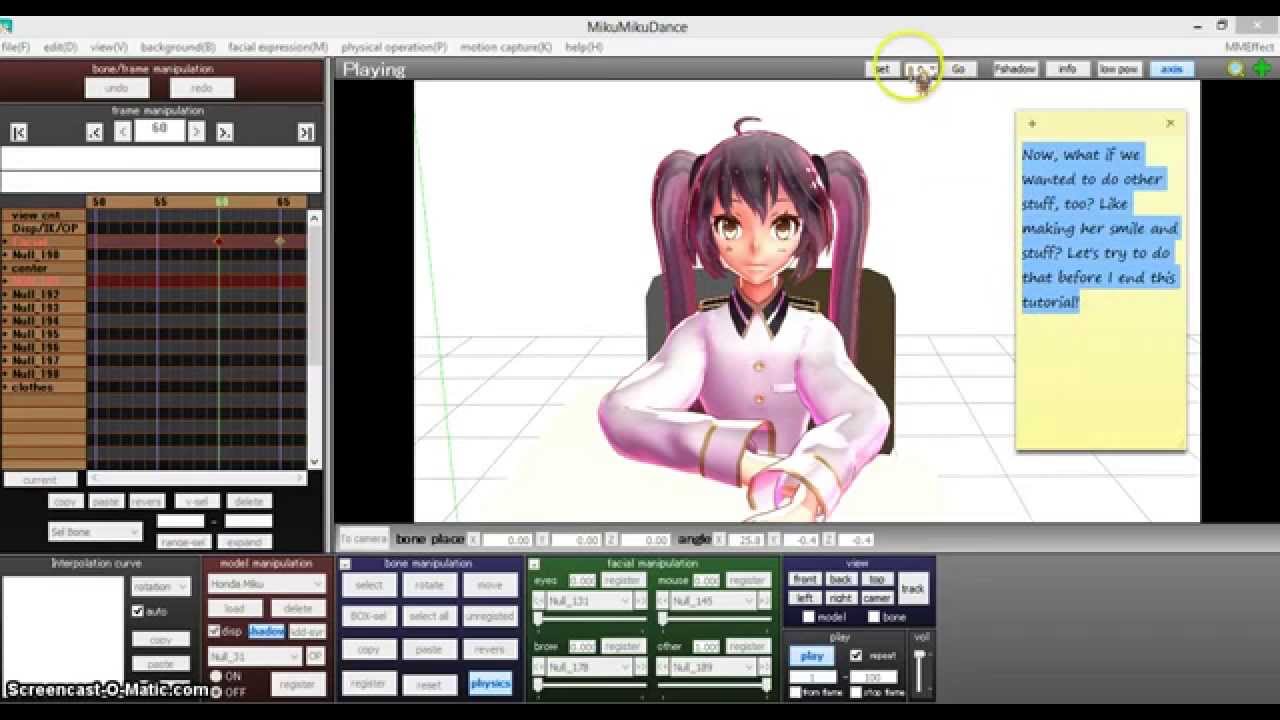This screenshot has height=720, width=1280.
Task: Collapse the bone manipulation panel
Action: point(344,564)
